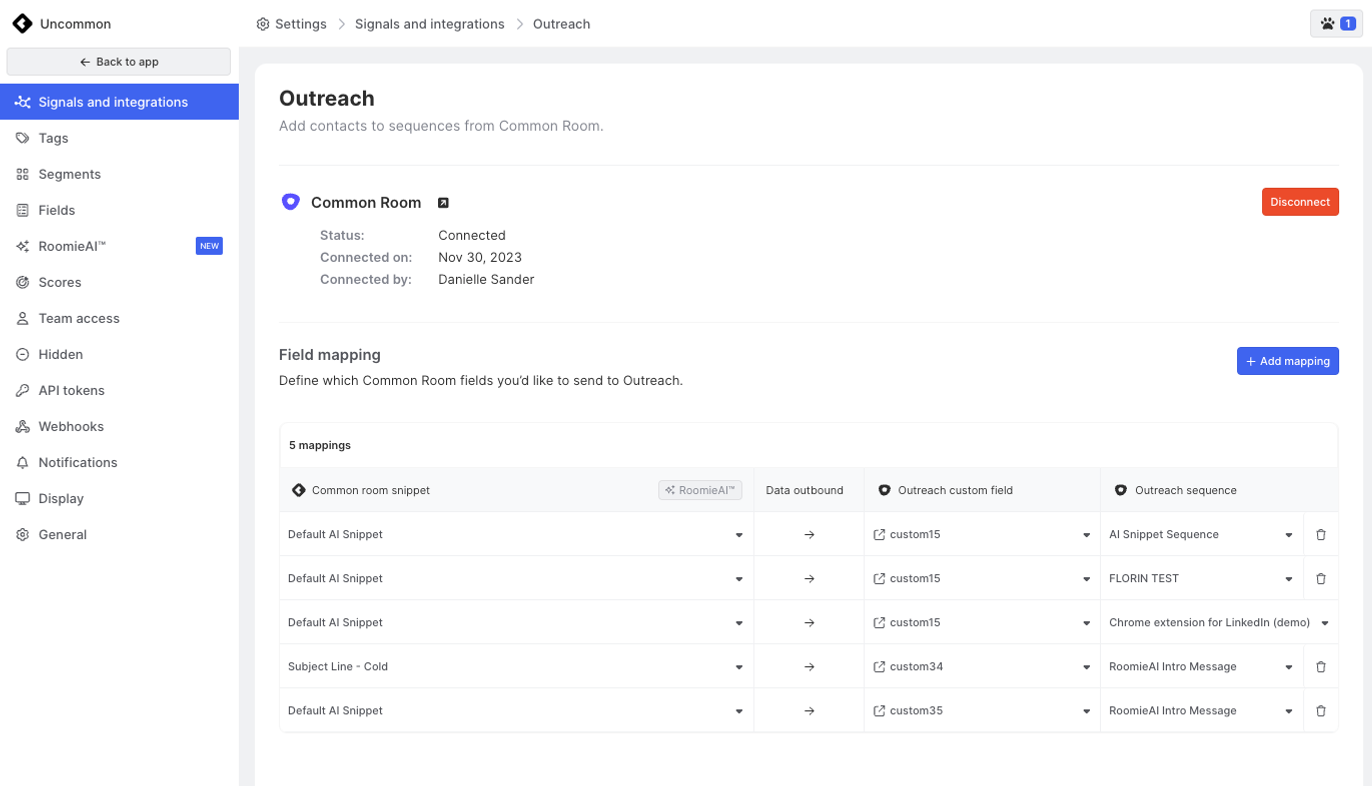The height and width of the screenshot is (786, 1372).
Task: Click the Uncommon workspace logo icon
Action: point(22,23)
